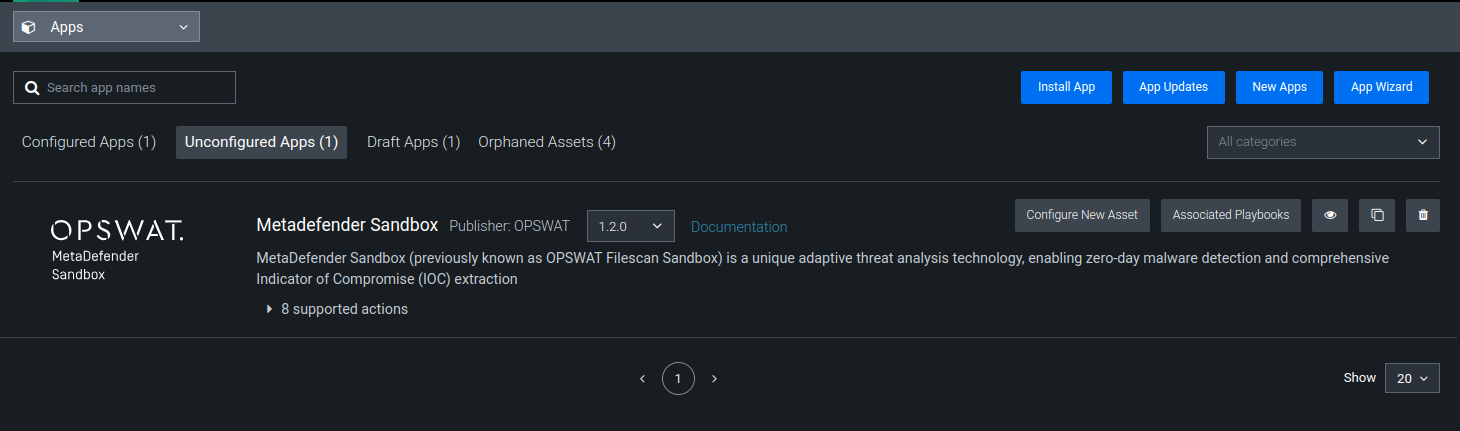The width and height of the screenshot is (1460, 431).
Task: Go to previous page with left chevron
Action: (x=642, y=379)
